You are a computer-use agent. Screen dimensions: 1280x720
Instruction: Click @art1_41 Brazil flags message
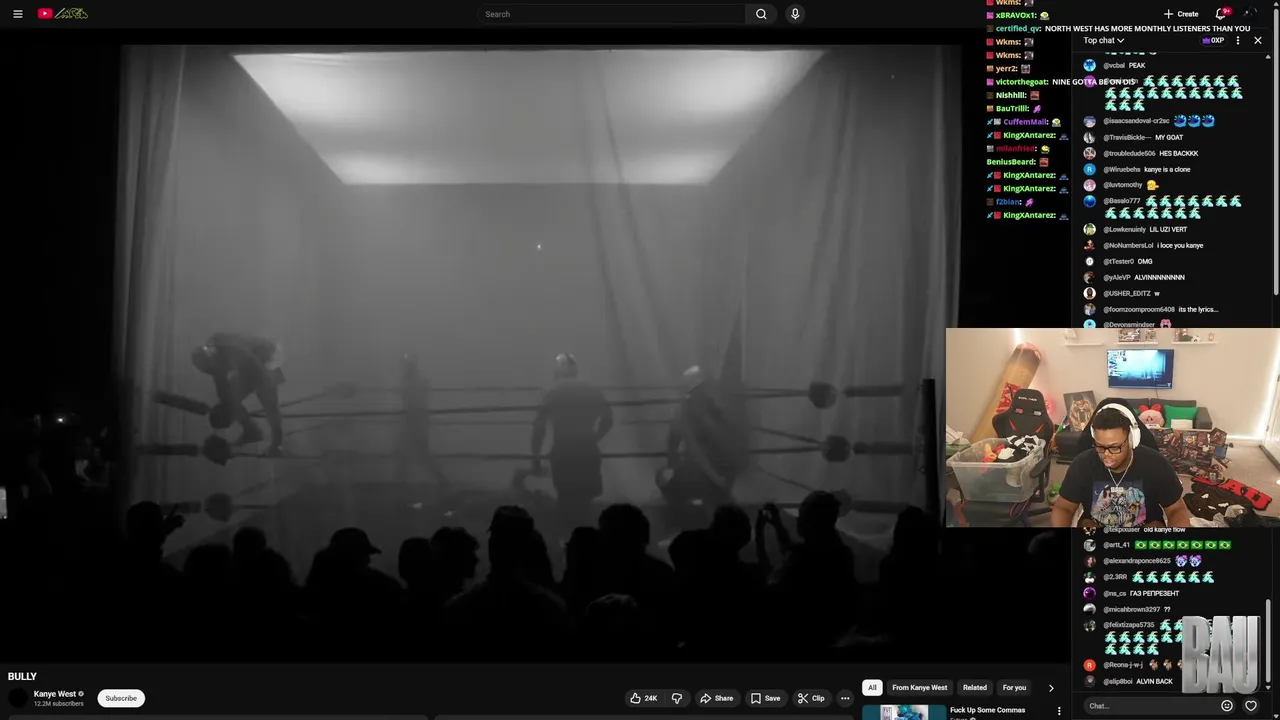(x=1183, y=545)
